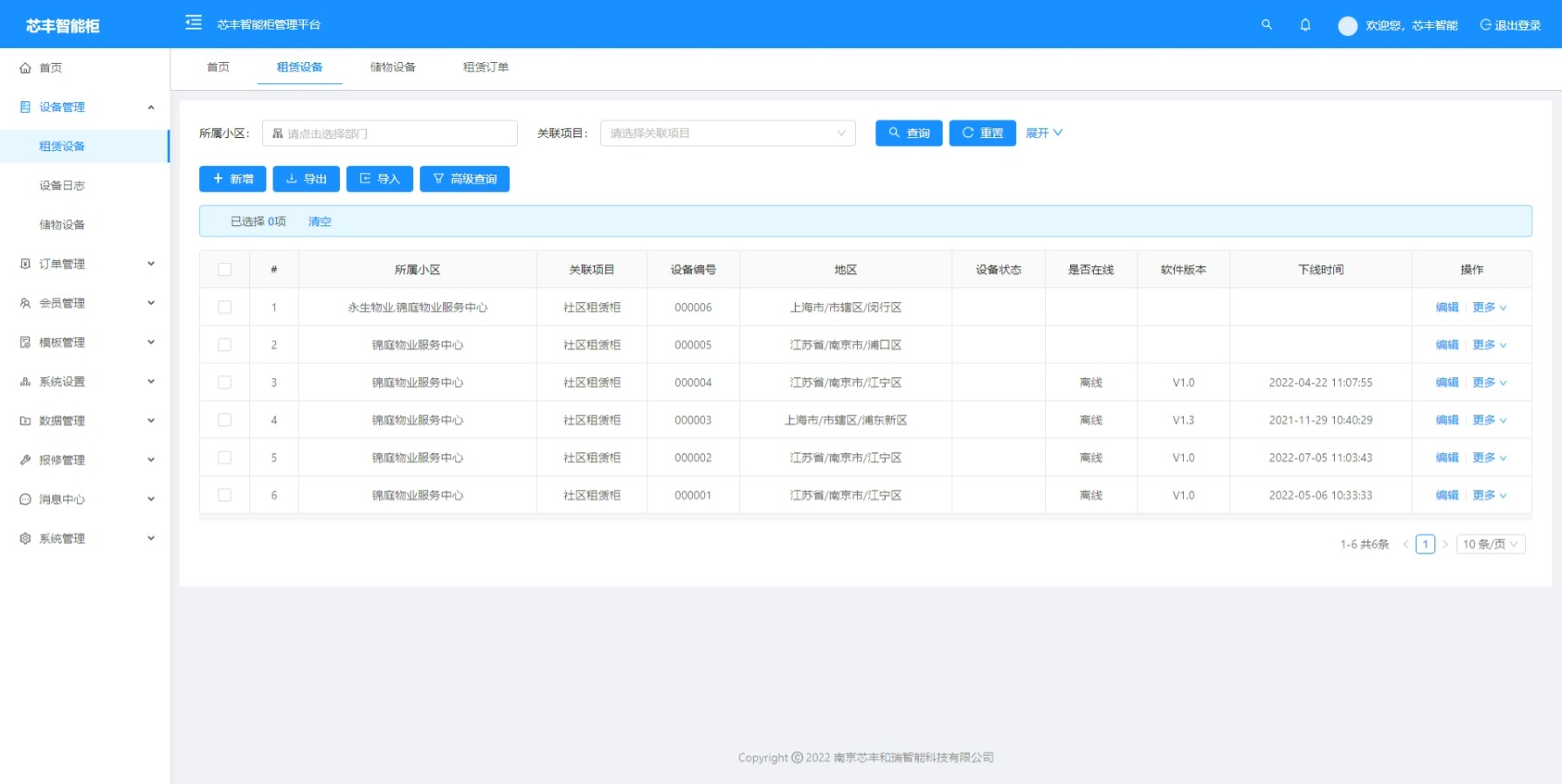The image size is (1562, 784).
Task: Check the checkbox for row 1
Action: pyautogui.click(x=225, y=307)
